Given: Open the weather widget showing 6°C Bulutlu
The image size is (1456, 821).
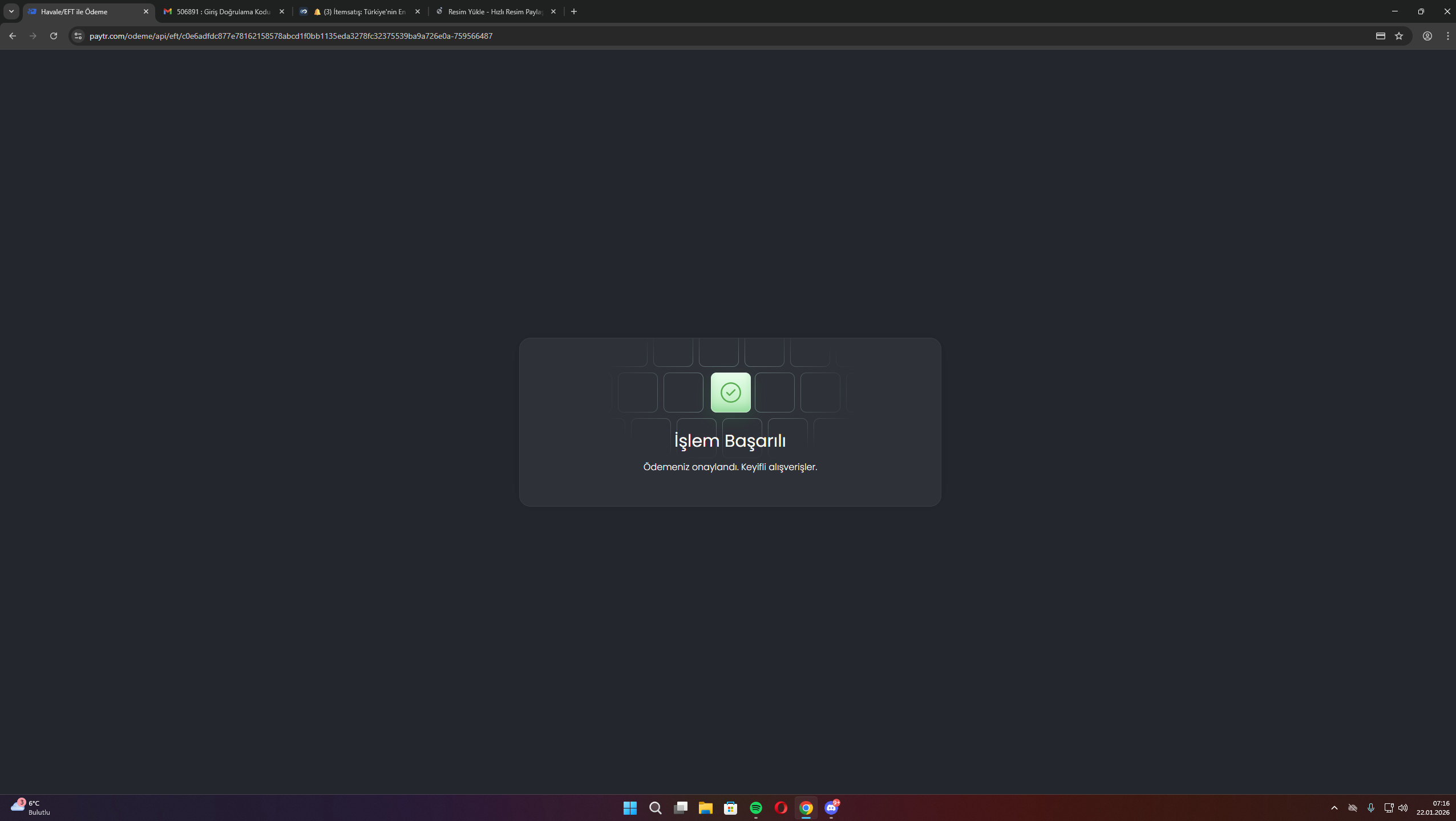Looking at the screenshot, I should 31,808.
